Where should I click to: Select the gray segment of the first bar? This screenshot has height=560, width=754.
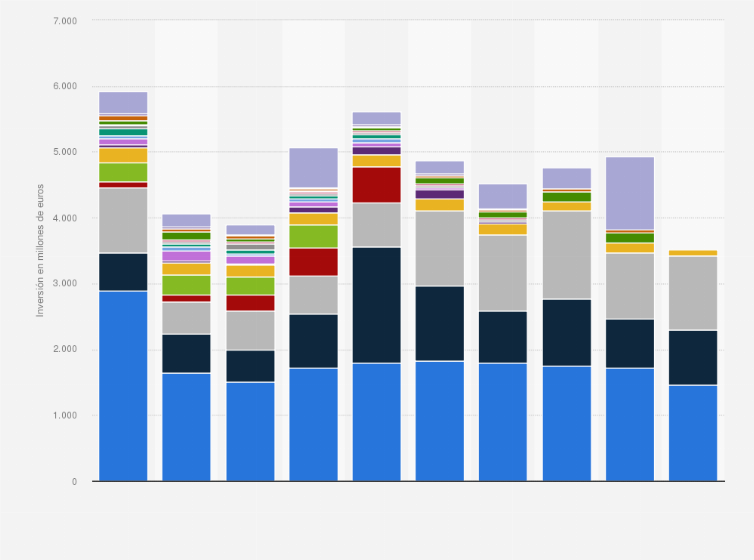123,220
